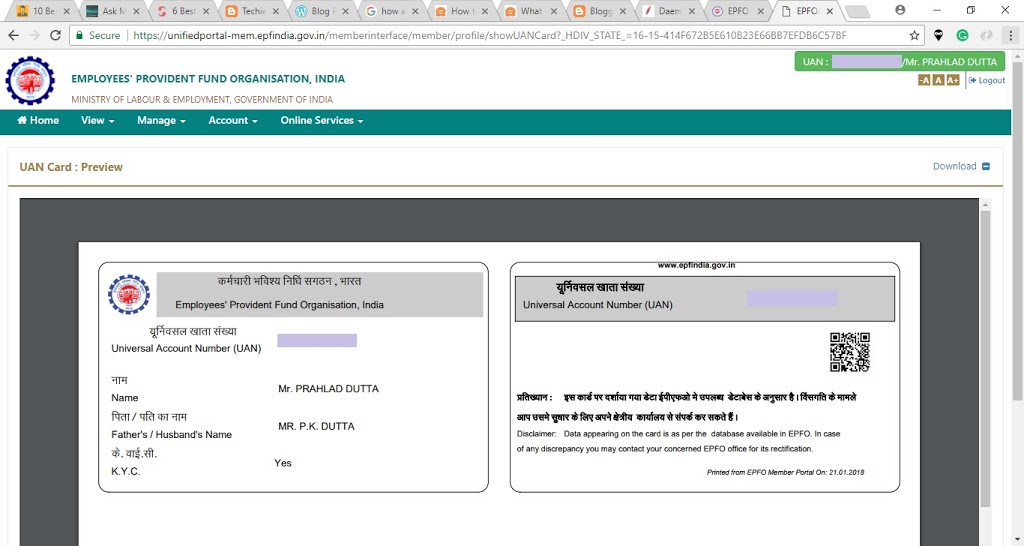
Task: Click 'Ministry of Labour & Employment' subtitle
Action: pos(202,99)
